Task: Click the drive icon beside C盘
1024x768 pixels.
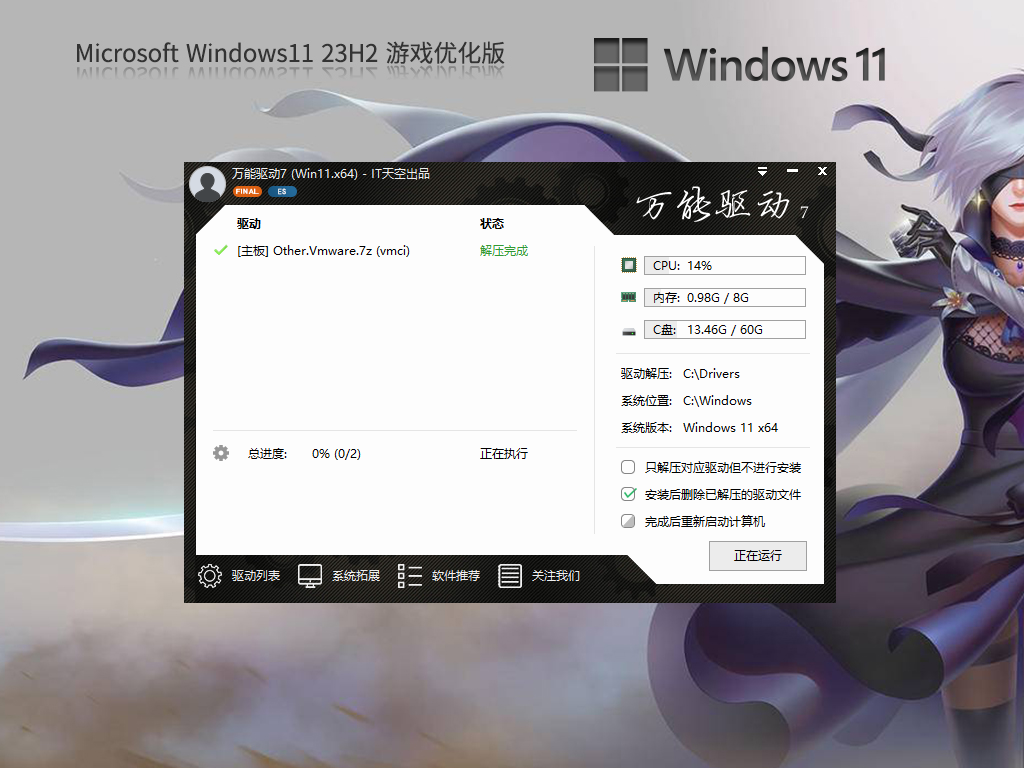Action: 629,328
